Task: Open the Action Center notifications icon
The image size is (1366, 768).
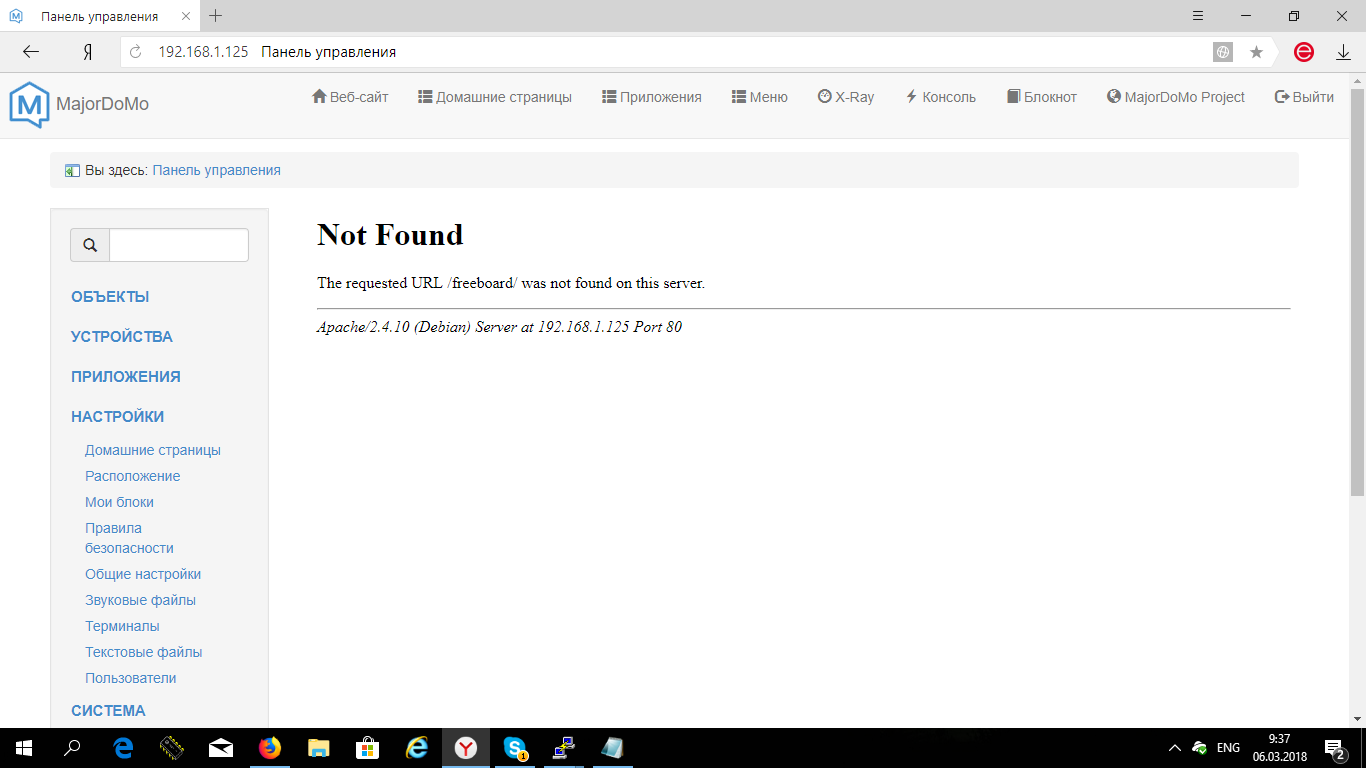Action: coord(1335,748)
